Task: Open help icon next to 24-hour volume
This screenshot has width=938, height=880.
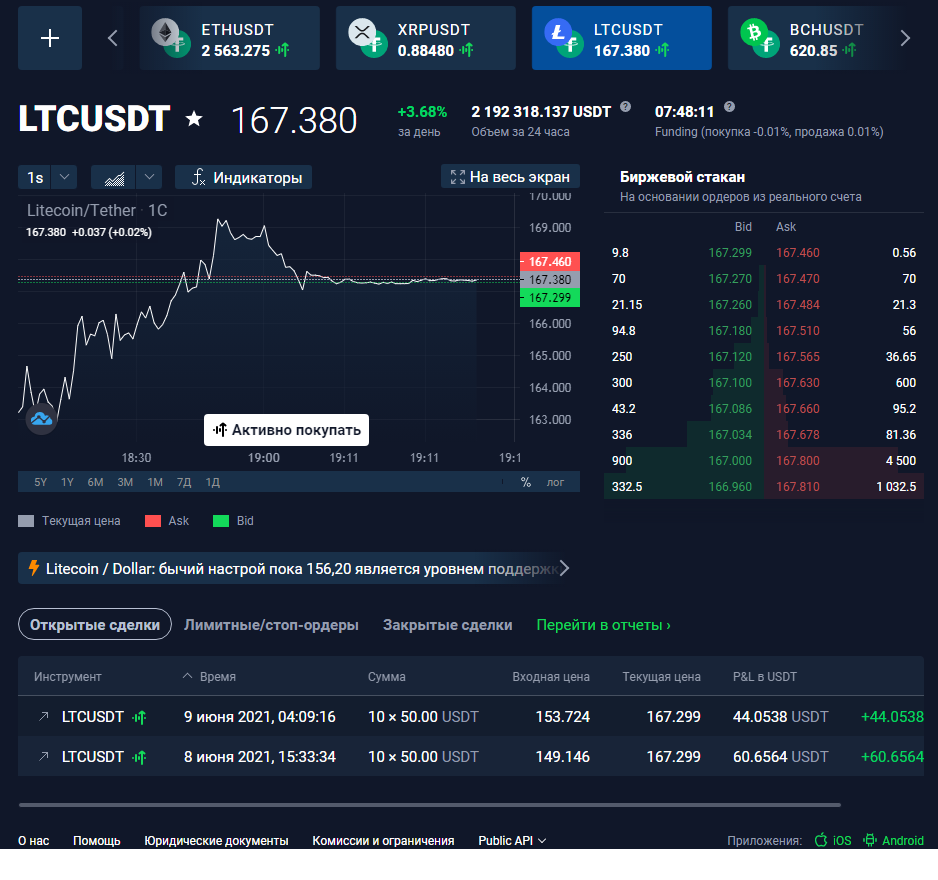Action: 625,106
